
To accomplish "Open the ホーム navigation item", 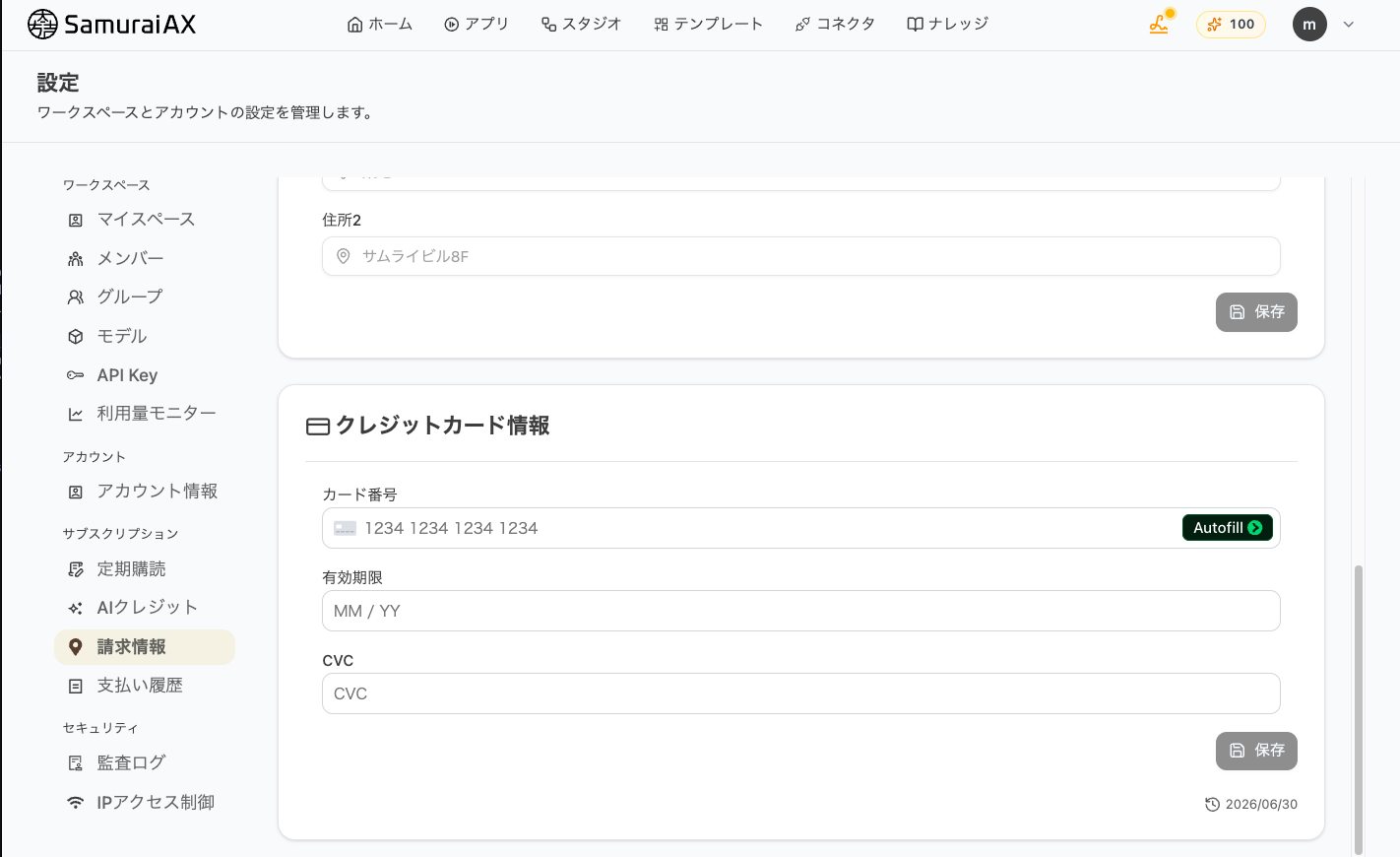I will click(380, 25).
